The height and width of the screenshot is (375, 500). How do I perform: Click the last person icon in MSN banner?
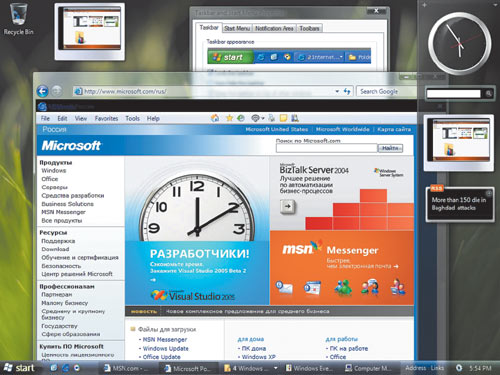[398, 287]
